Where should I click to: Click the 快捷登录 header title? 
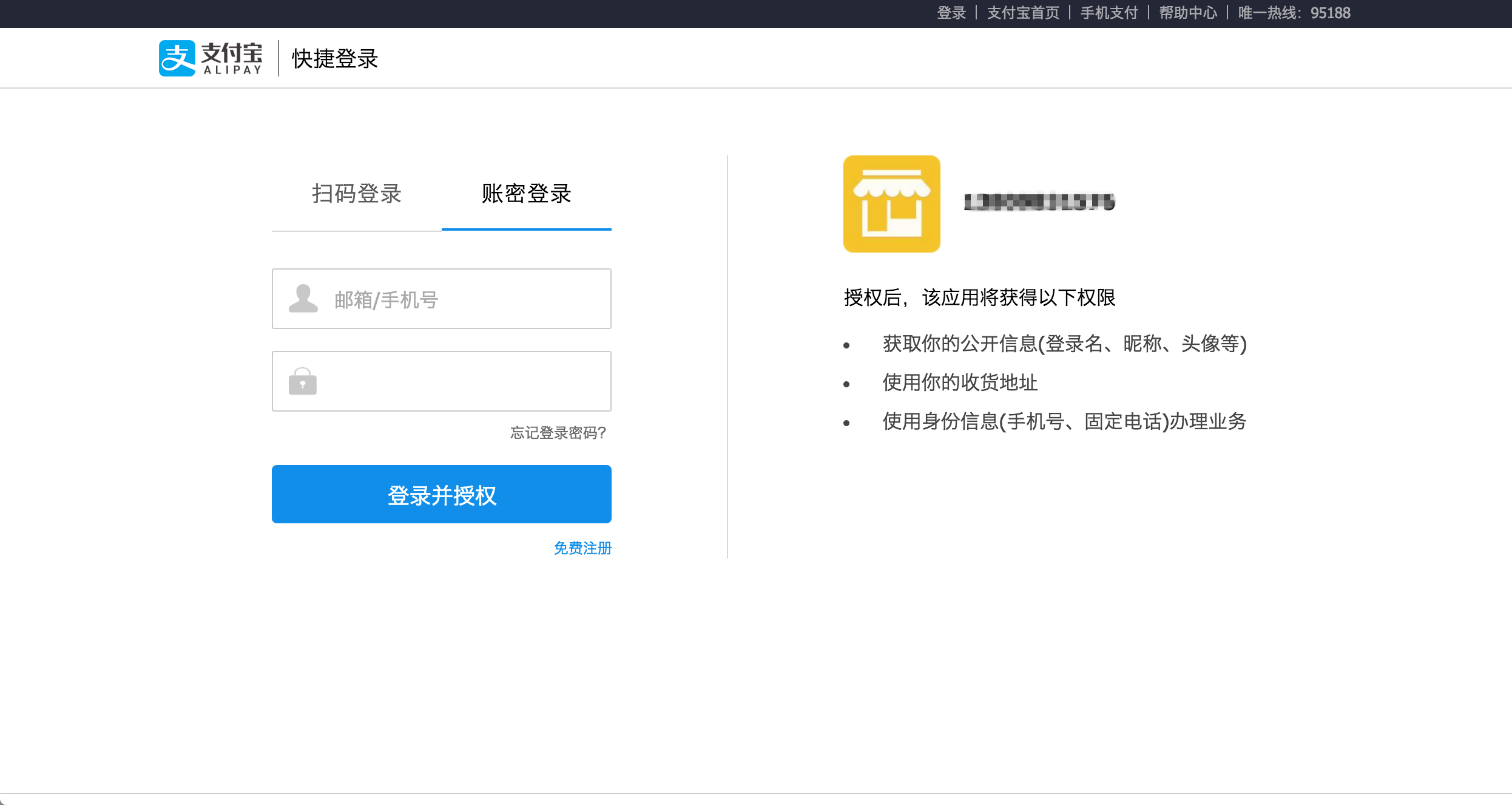tap(335, 59)
